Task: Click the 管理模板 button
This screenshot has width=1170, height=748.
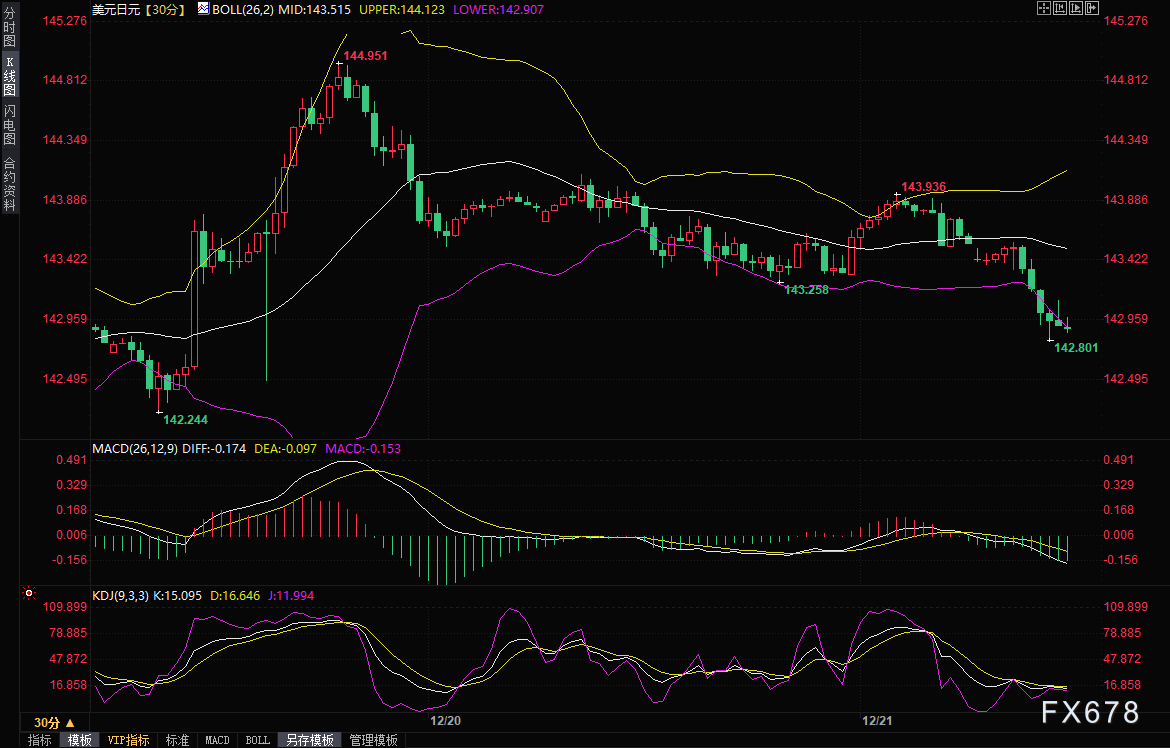Action: [374, 740]
